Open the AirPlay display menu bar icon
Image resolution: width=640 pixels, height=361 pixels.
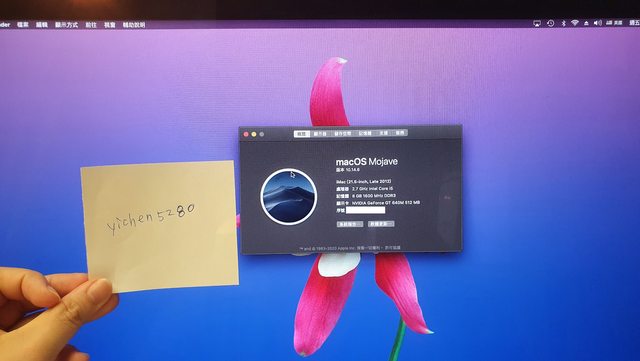click(537, 23)
